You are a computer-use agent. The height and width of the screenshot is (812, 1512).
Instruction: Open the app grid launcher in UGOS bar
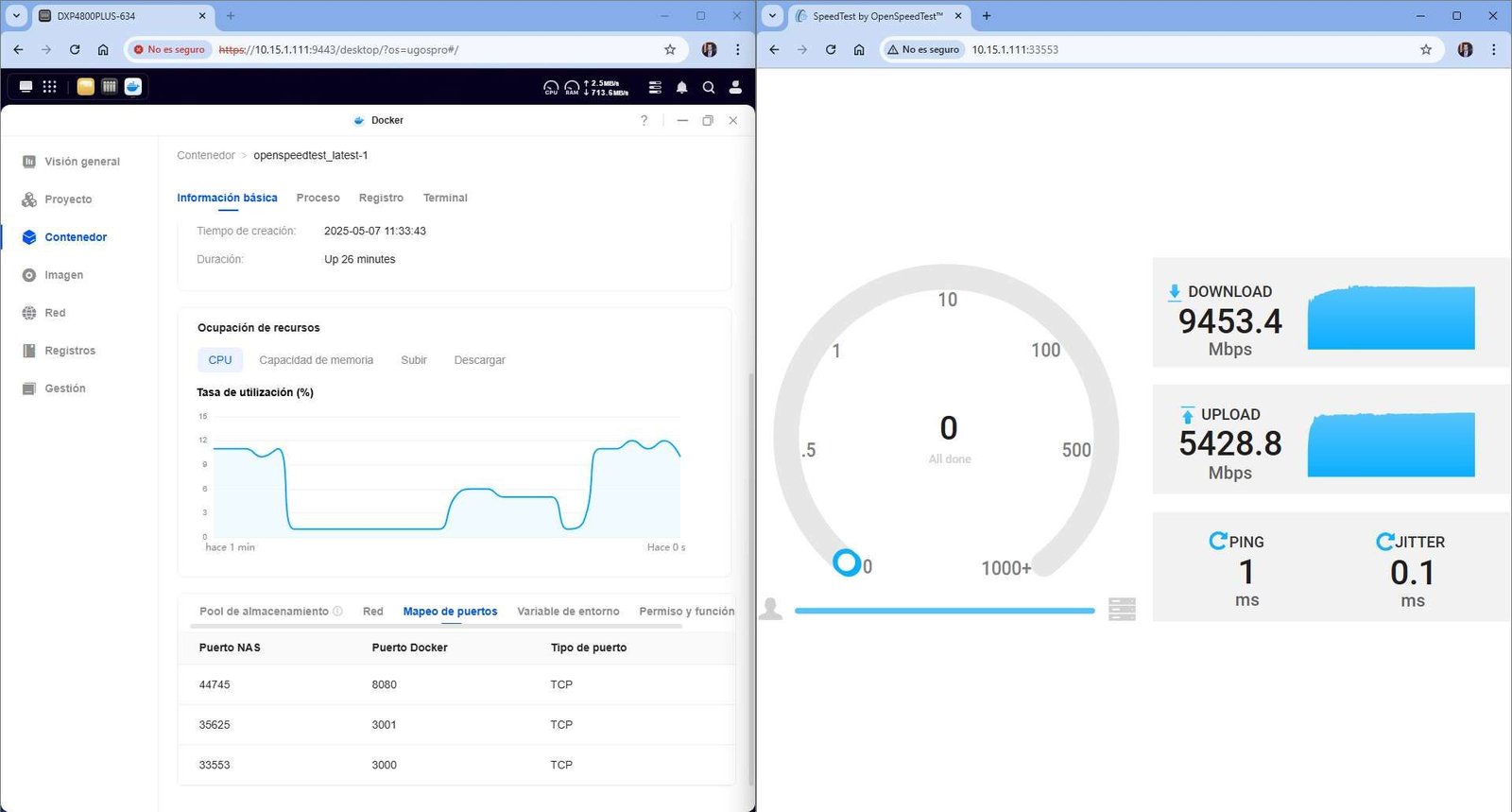(50, 87)
